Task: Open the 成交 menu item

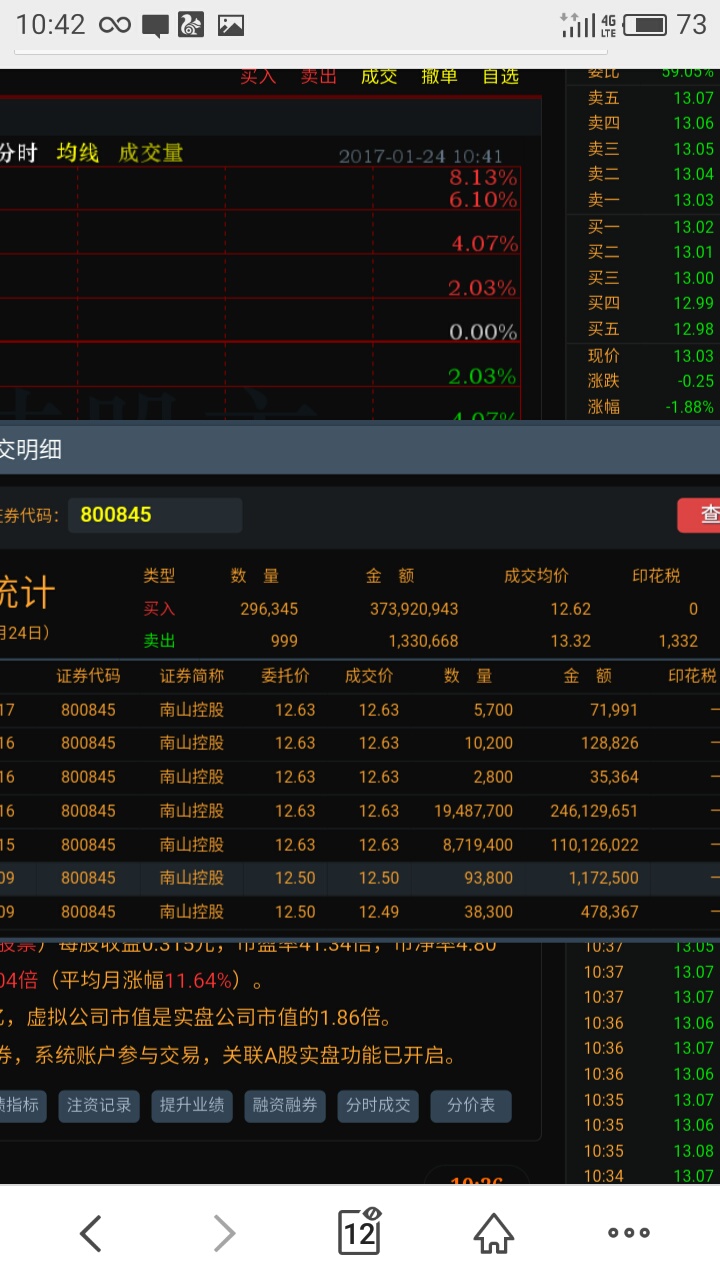Action: point(379,76)
